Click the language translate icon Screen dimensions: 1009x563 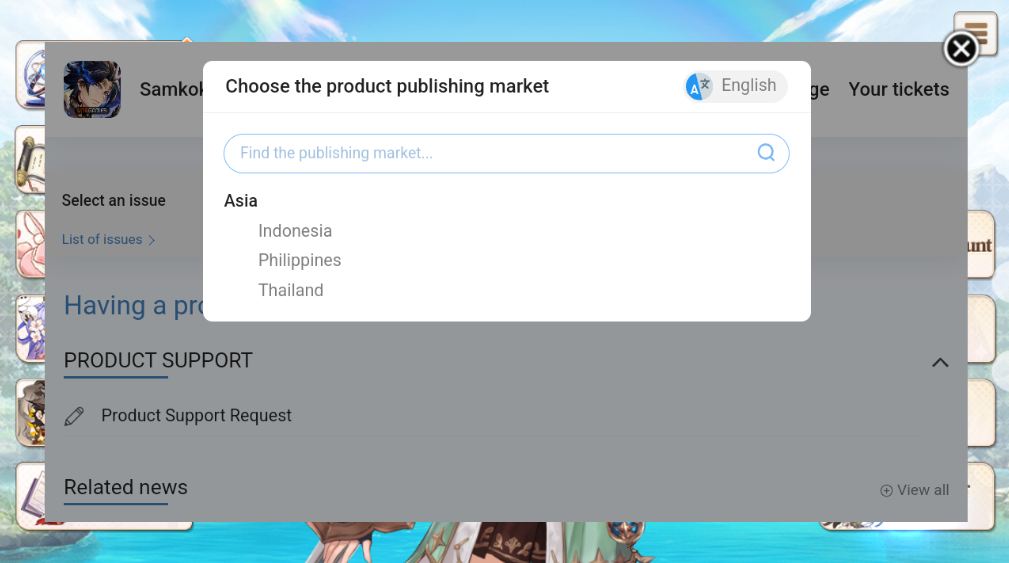699,86
